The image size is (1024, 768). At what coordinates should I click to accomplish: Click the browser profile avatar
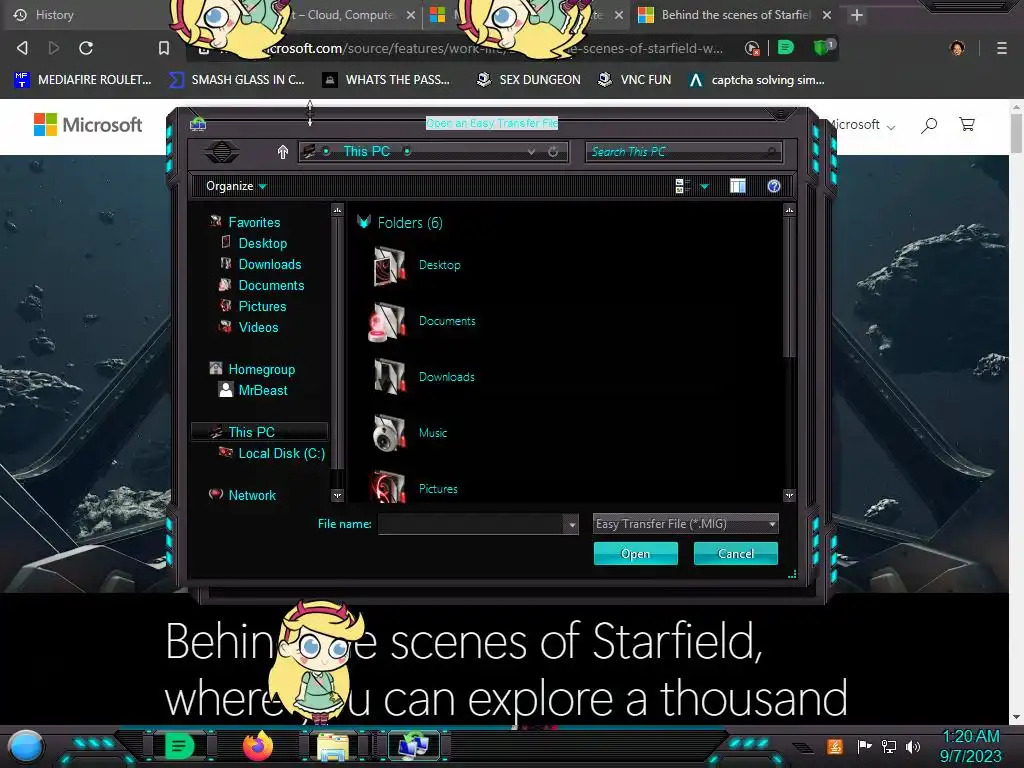pyautogui.click(x=957, y=48)
